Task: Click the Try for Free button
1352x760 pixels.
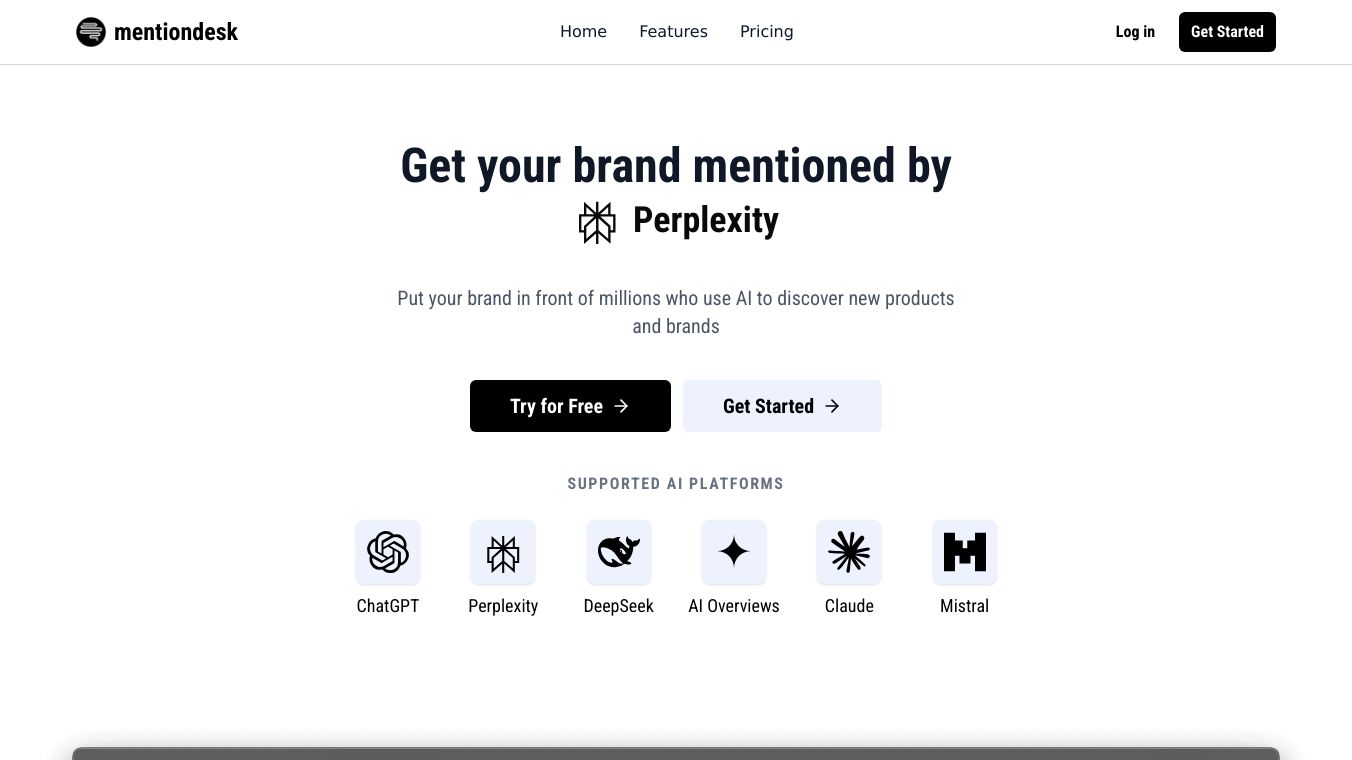Action: click(x=570, y=406)
